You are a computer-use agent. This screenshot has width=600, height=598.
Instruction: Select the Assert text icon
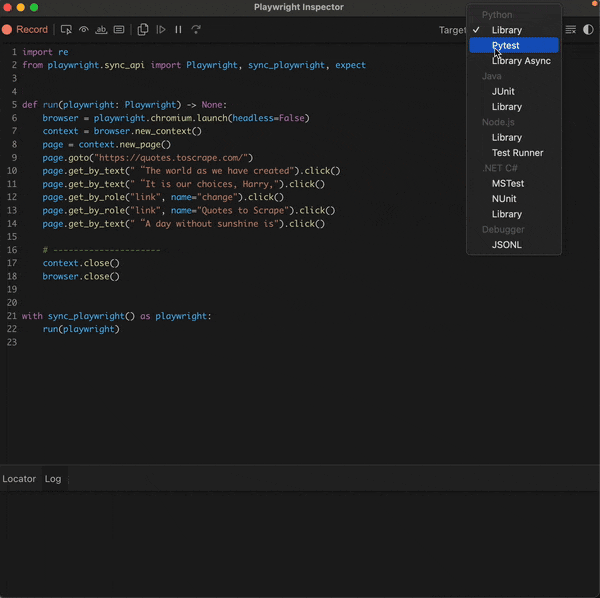(x=101, y=29)
